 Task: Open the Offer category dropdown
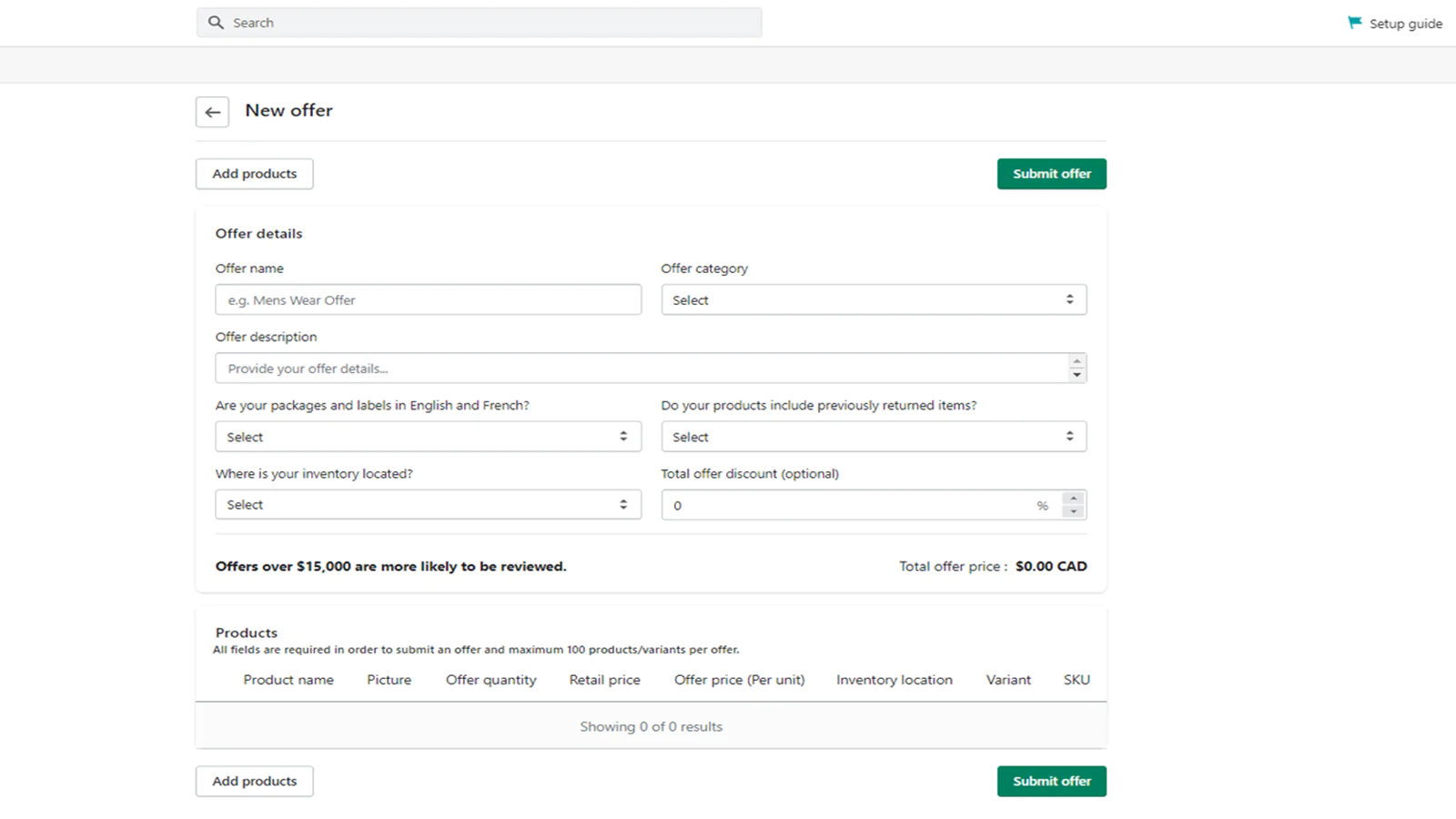point(873,300)
